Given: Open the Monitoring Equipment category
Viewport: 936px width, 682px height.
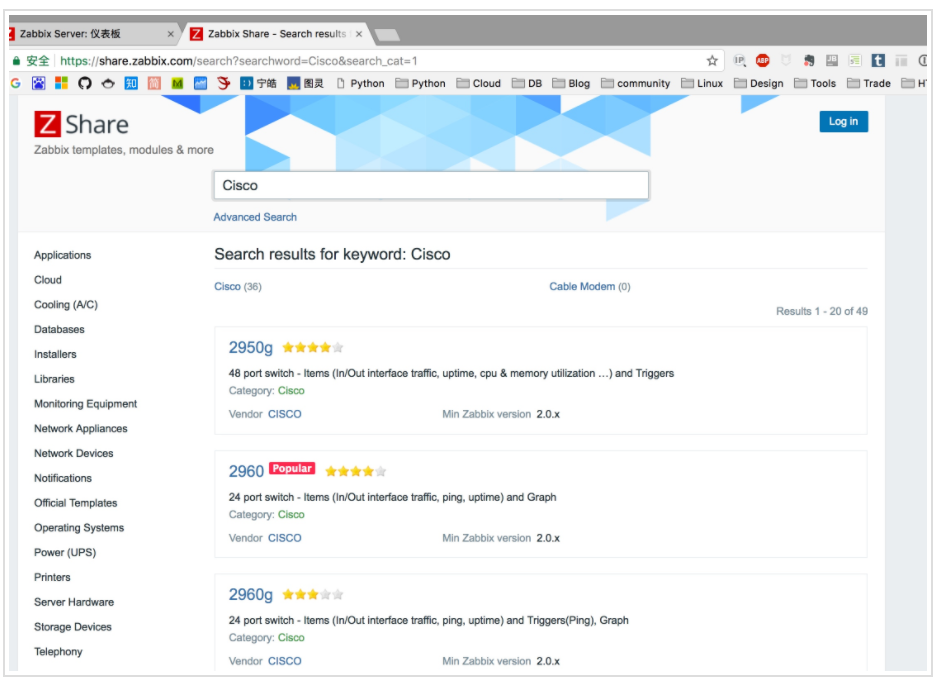Looking at the screenshot, I should point(85,404).
